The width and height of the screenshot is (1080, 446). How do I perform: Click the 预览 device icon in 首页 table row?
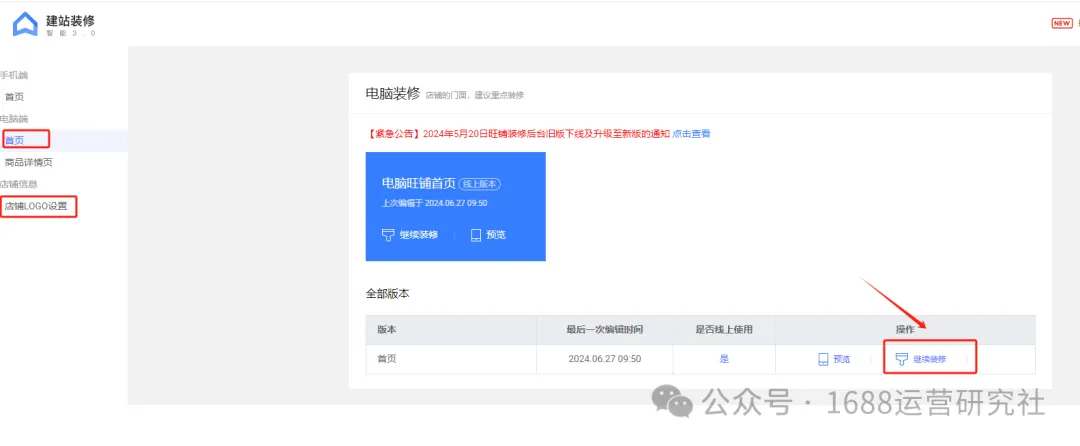click(x=822, y=359)
